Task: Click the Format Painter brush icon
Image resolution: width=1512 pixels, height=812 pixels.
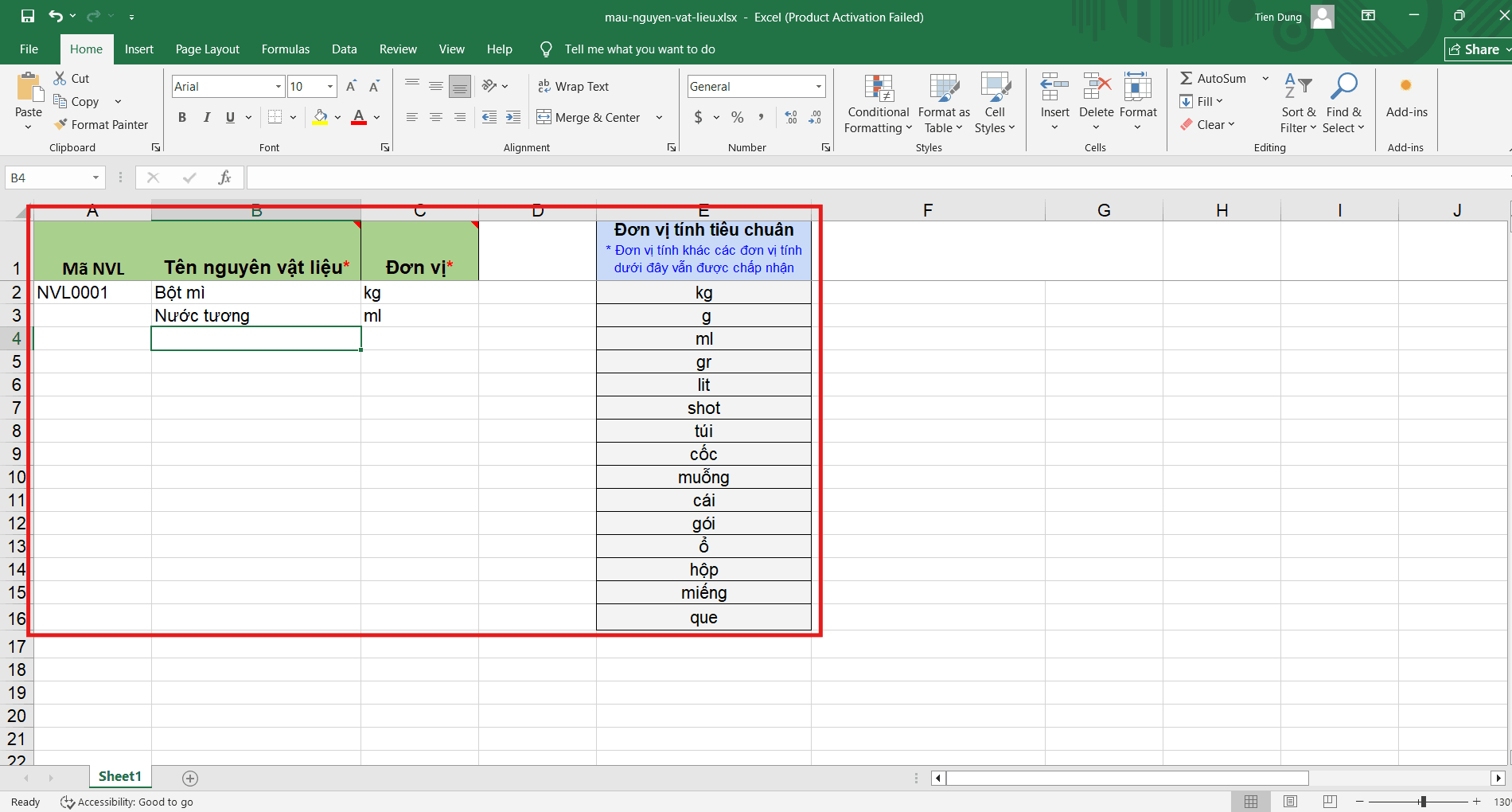Action: 60,124
